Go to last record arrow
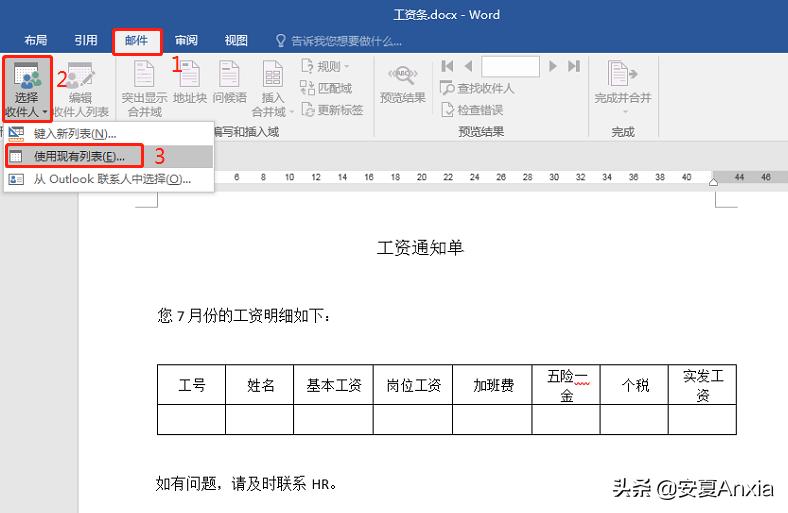Image resolution: width=788 pixels, height=513 pixels. coord(574,66)
